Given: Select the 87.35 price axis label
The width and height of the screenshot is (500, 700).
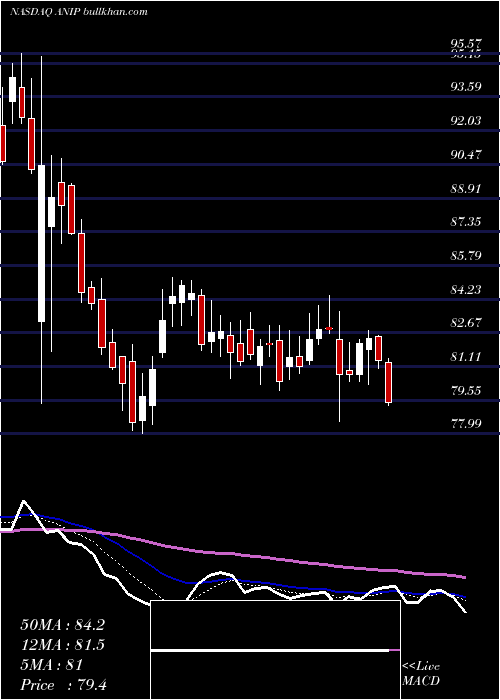Looking at the screenshot, I should tap(466, 222).
